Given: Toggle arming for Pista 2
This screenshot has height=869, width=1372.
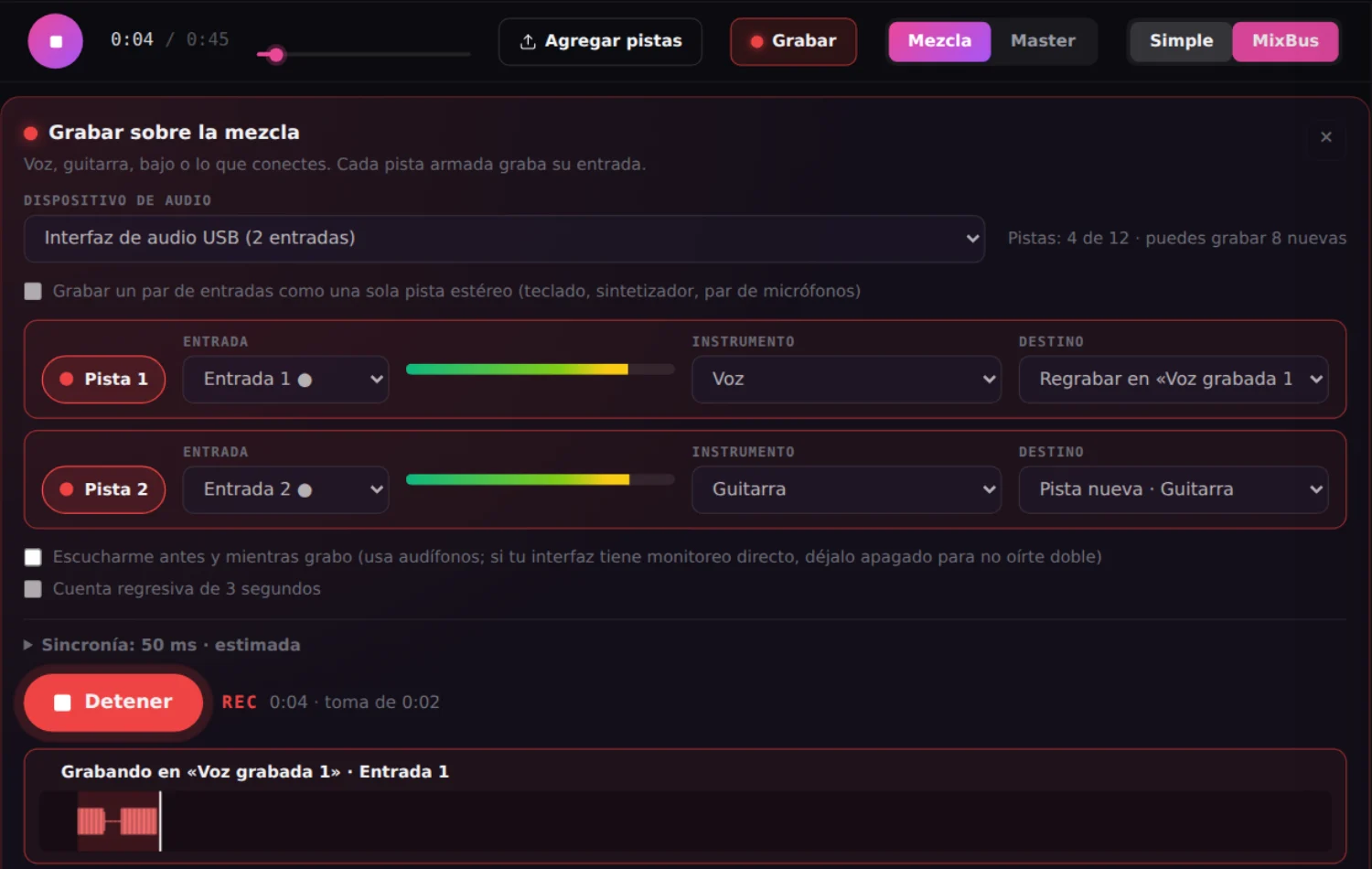Looking at the screenshot, I should pos(103,489).
